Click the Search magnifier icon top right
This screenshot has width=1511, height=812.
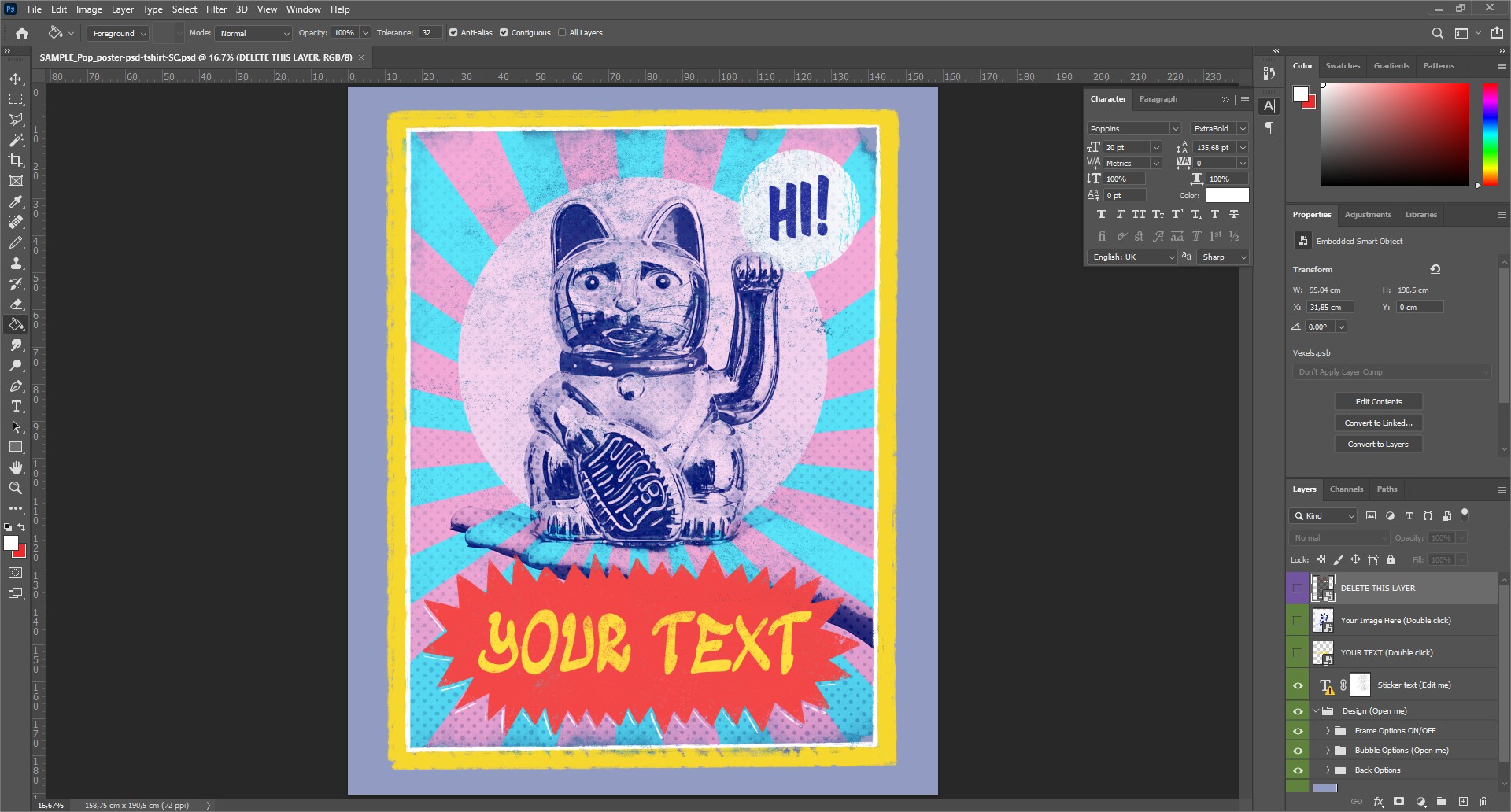(1437, 33)
